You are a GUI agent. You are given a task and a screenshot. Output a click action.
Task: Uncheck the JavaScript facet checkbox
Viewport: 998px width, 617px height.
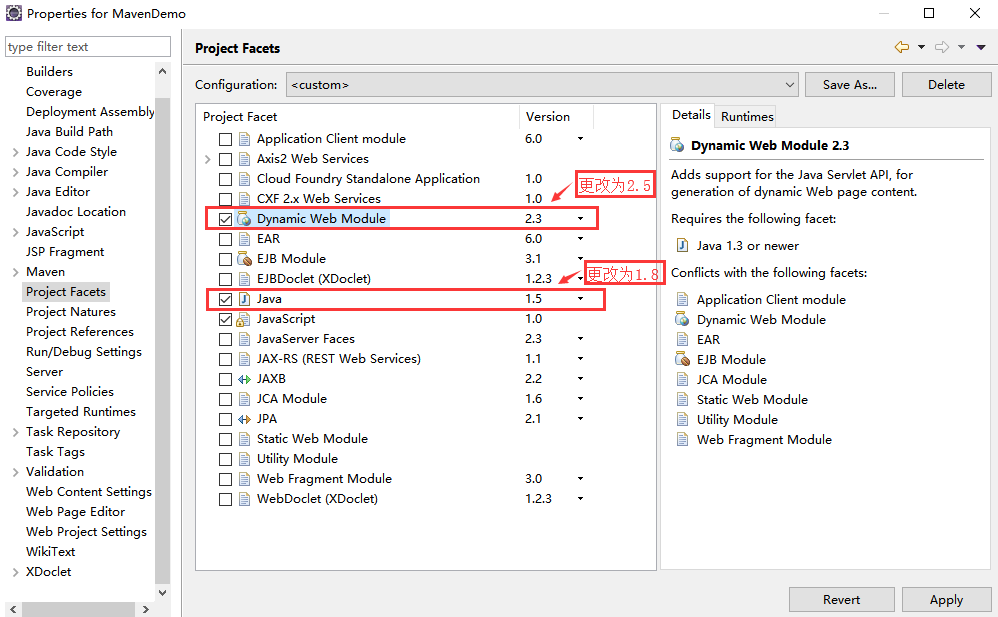[x=225, y=320]
